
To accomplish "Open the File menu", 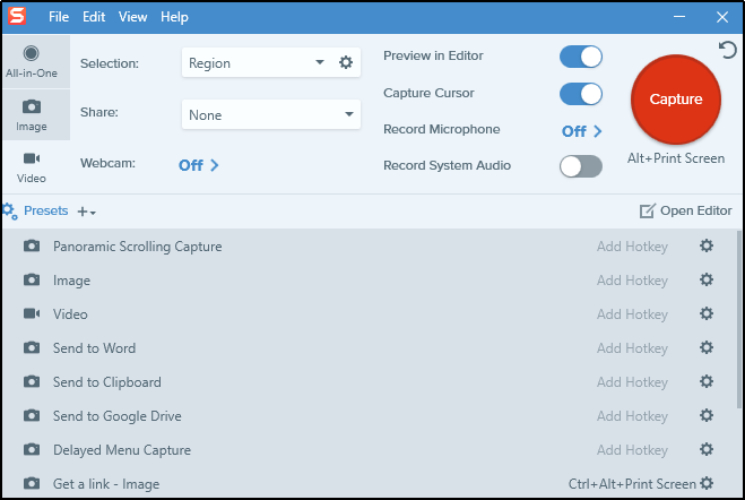I will tap(59, 17).
